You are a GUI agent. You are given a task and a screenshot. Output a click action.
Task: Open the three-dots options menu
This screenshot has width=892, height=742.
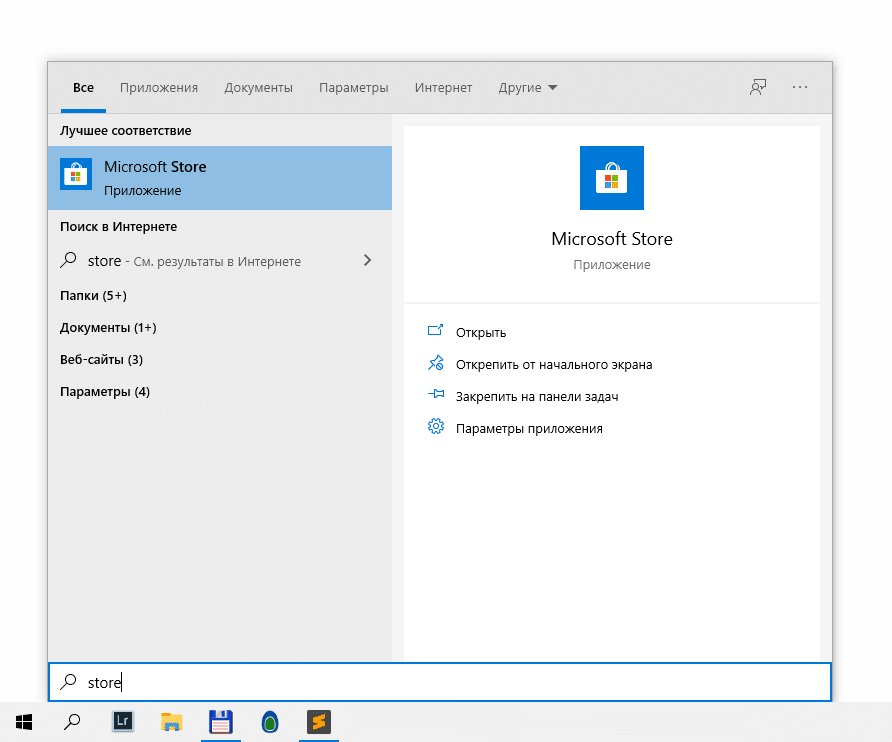[x=800, y=87]
